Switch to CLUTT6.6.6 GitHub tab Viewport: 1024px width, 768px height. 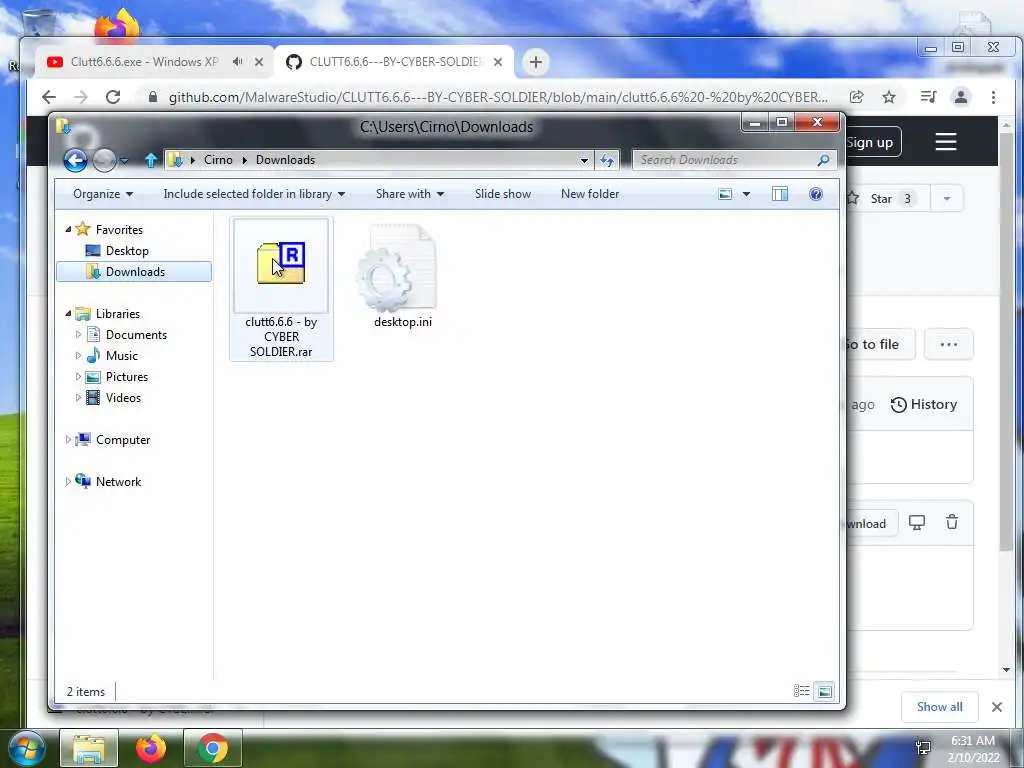pos(394,62)
